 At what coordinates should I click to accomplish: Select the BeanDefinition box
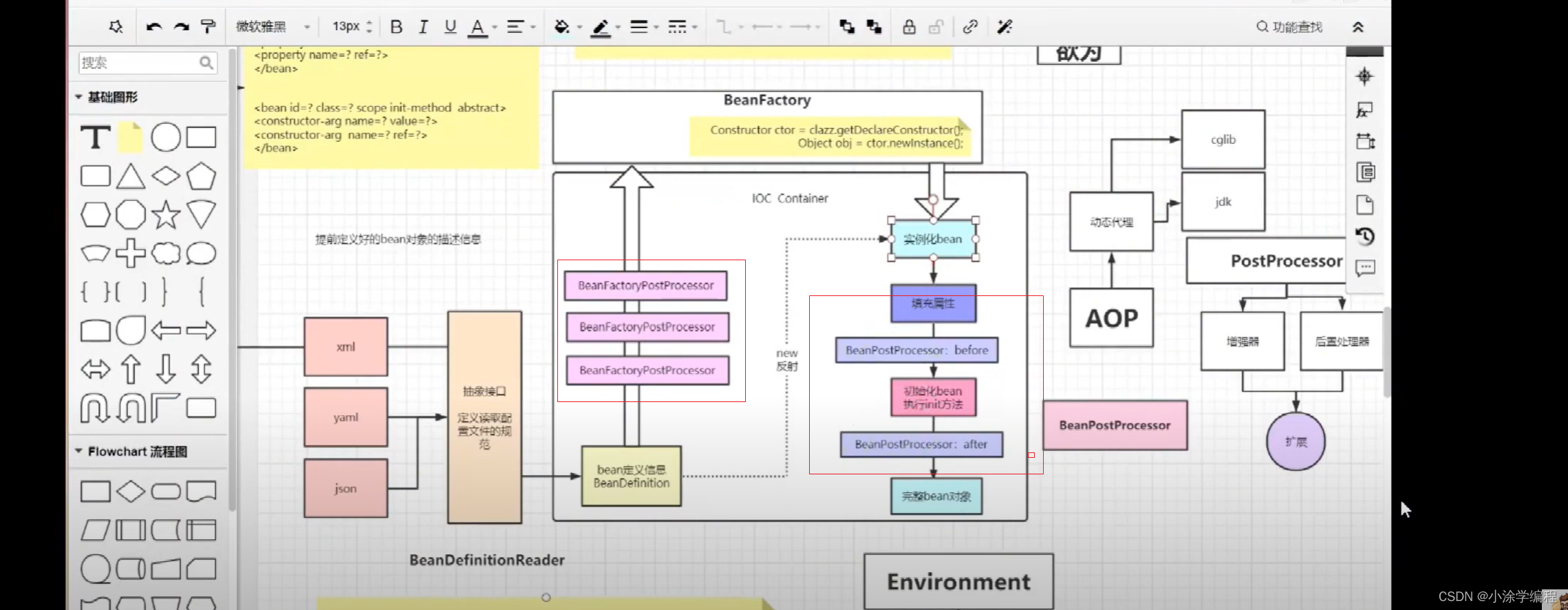(632, 476)
